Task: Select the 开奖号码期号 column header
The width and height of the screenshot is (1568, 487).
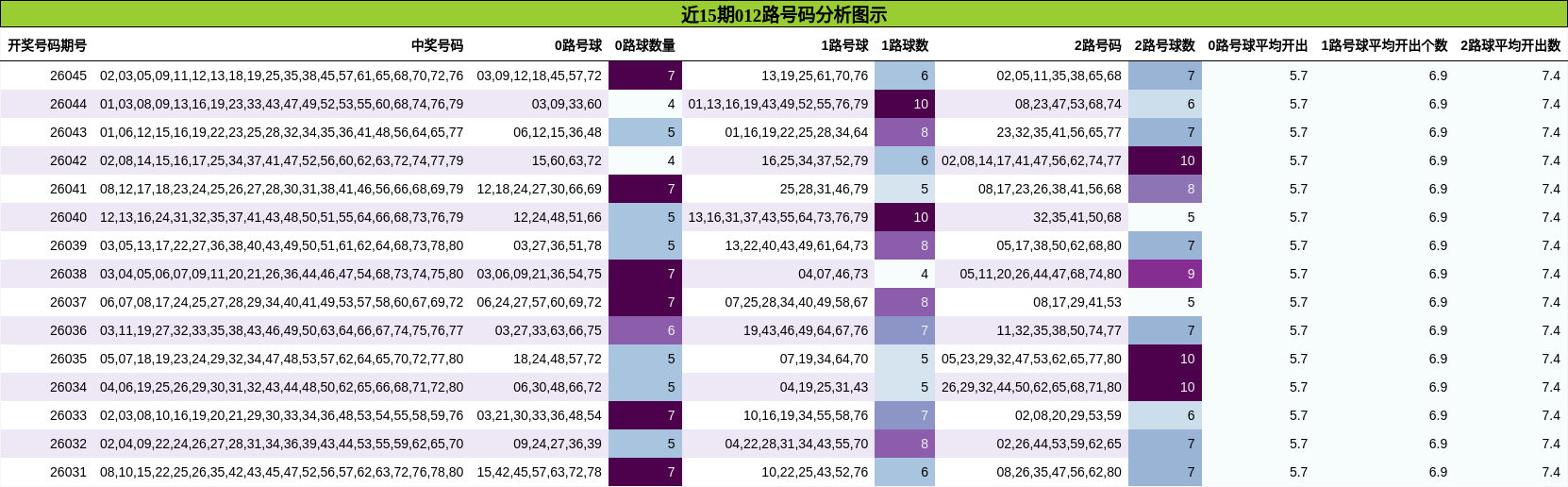Action: (47, 45)
